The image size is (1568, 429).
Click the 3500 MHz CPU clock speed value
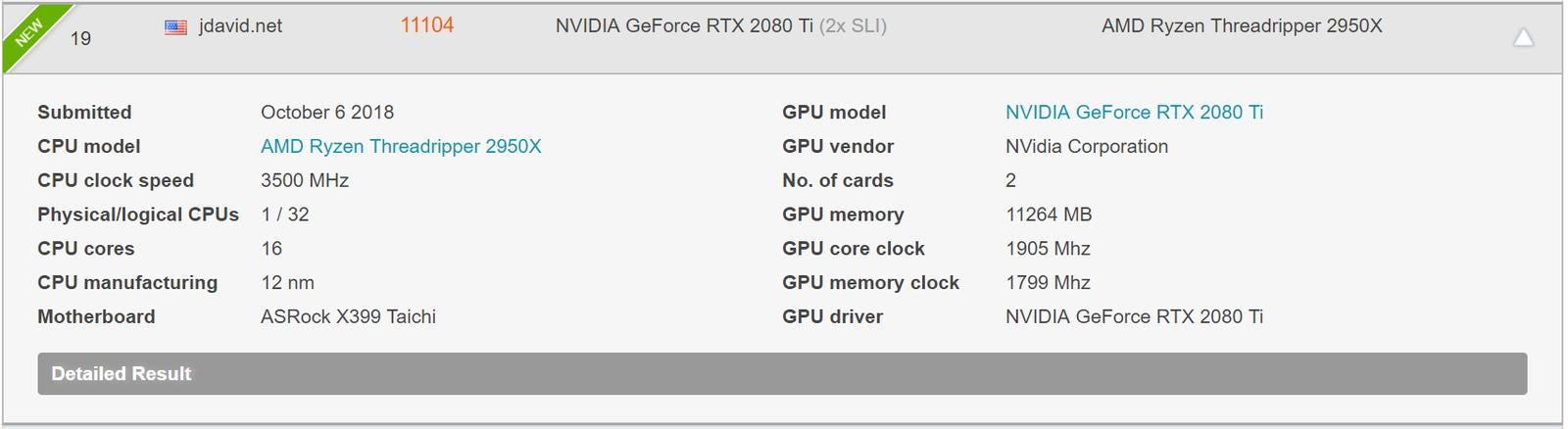point(305,180)
